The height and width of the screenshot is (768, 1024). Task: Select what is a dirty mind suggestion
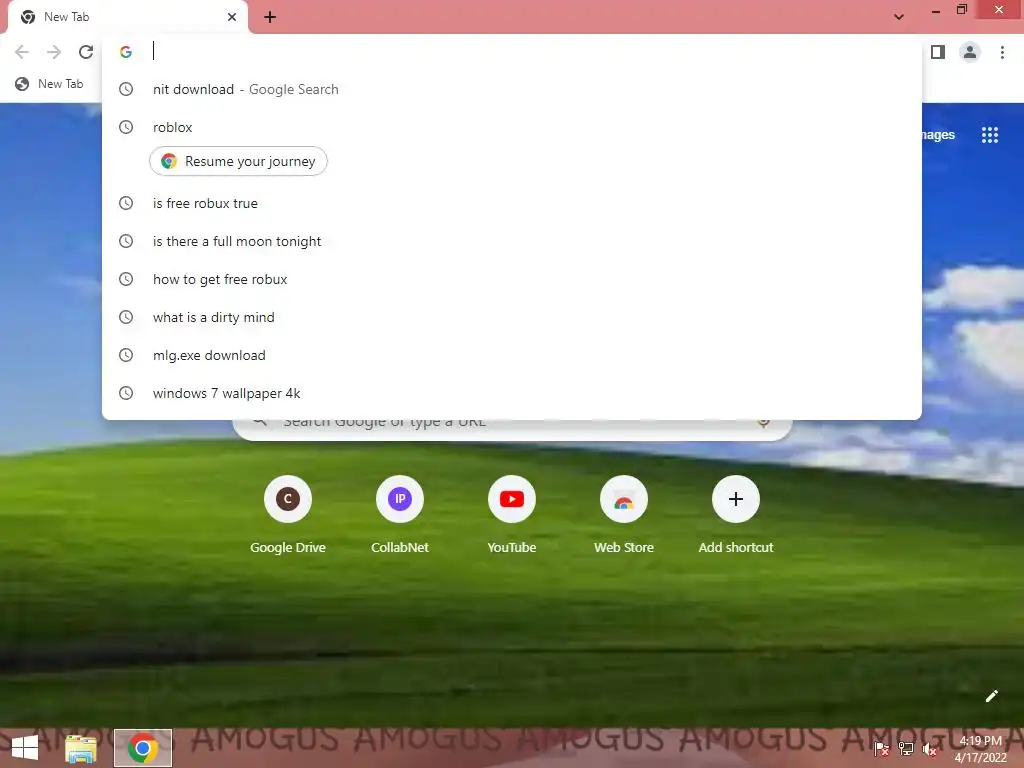511,317
